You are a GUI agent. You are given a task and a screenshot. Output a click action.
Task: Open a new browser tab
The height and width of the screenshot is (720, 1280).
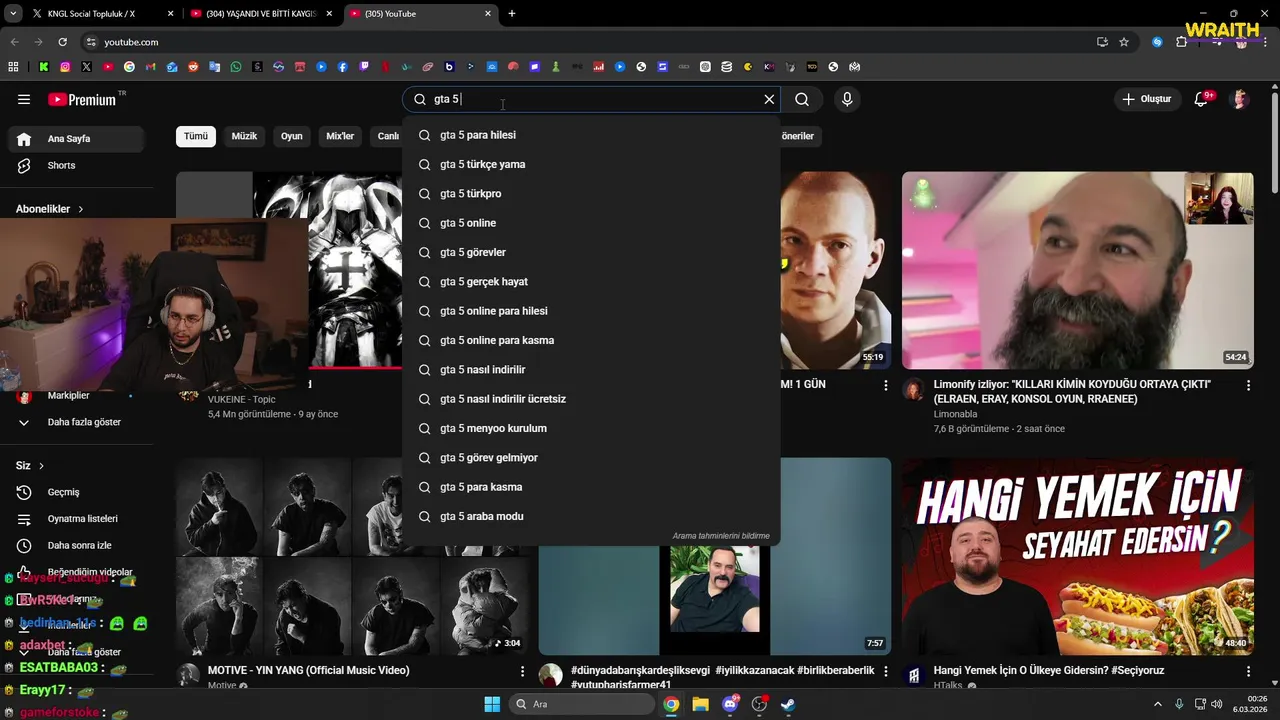(x=512, y=14)
